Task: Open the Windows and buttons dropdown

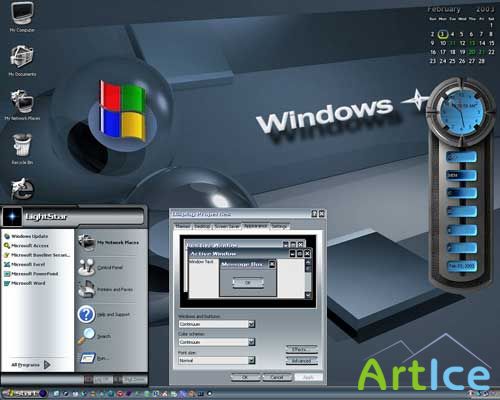Action: (x=217, y=324)
